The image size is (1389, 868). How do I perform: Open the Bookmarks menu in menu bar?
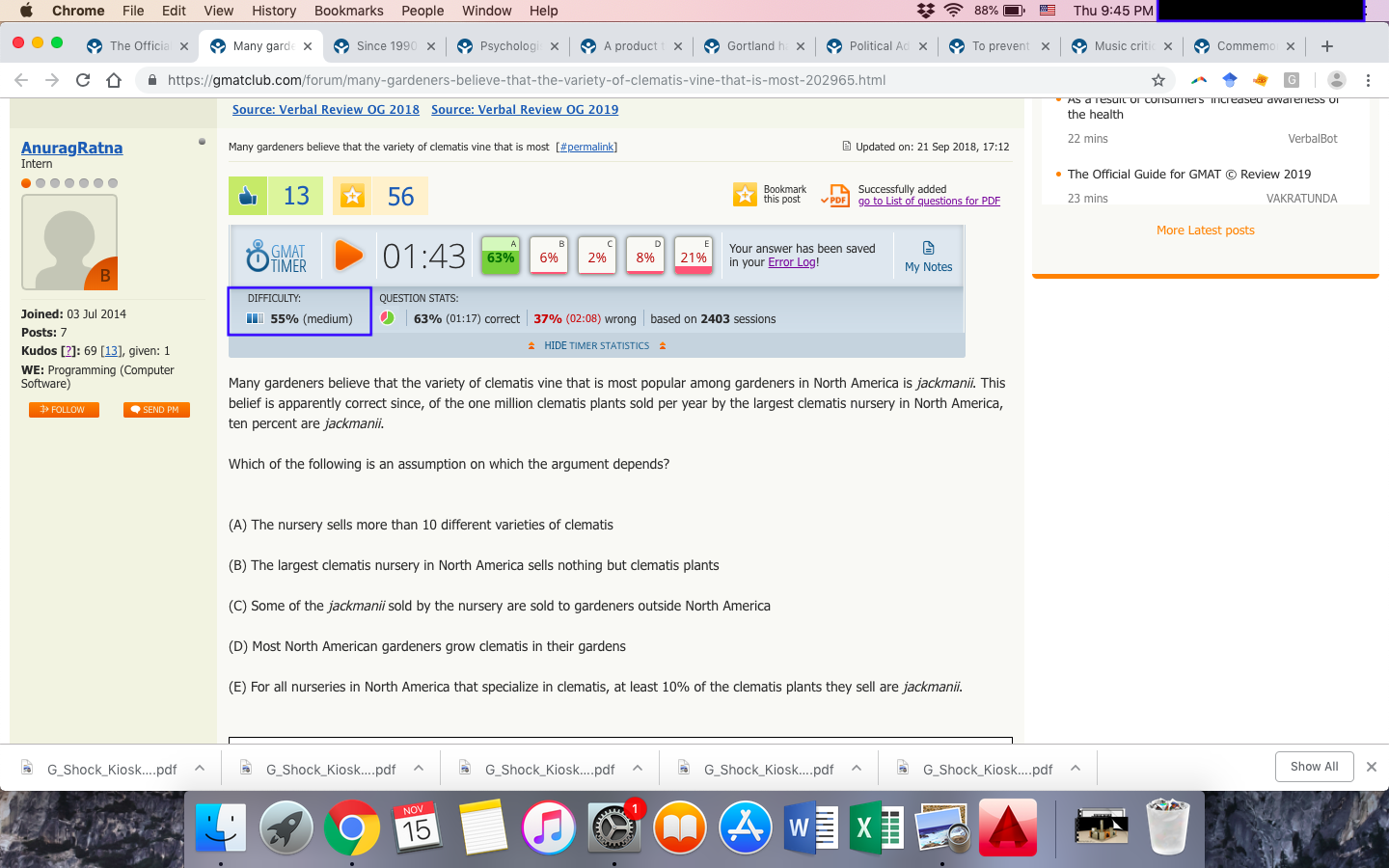[x=348, y=11]
